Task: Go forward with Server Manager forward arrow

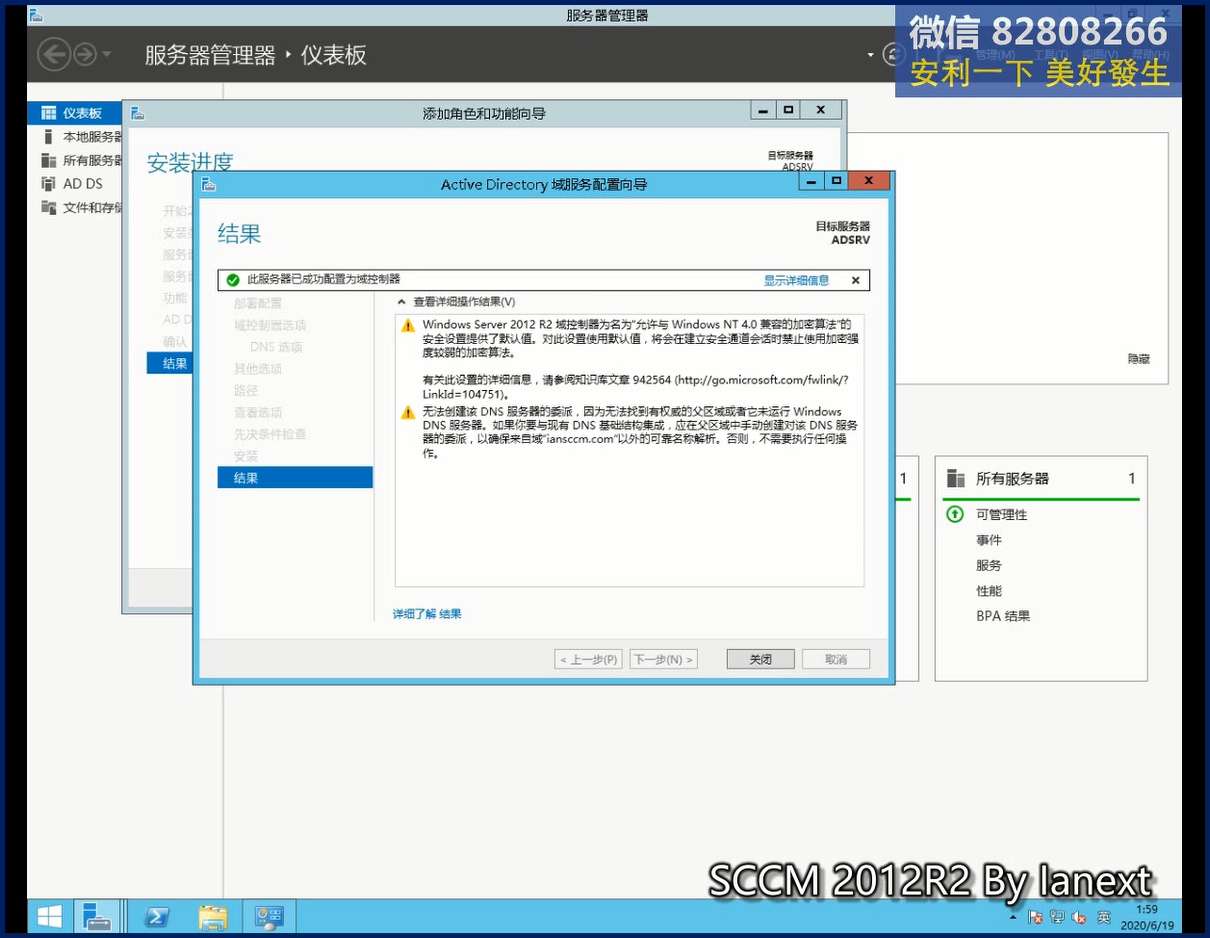Action: [85, 54]
